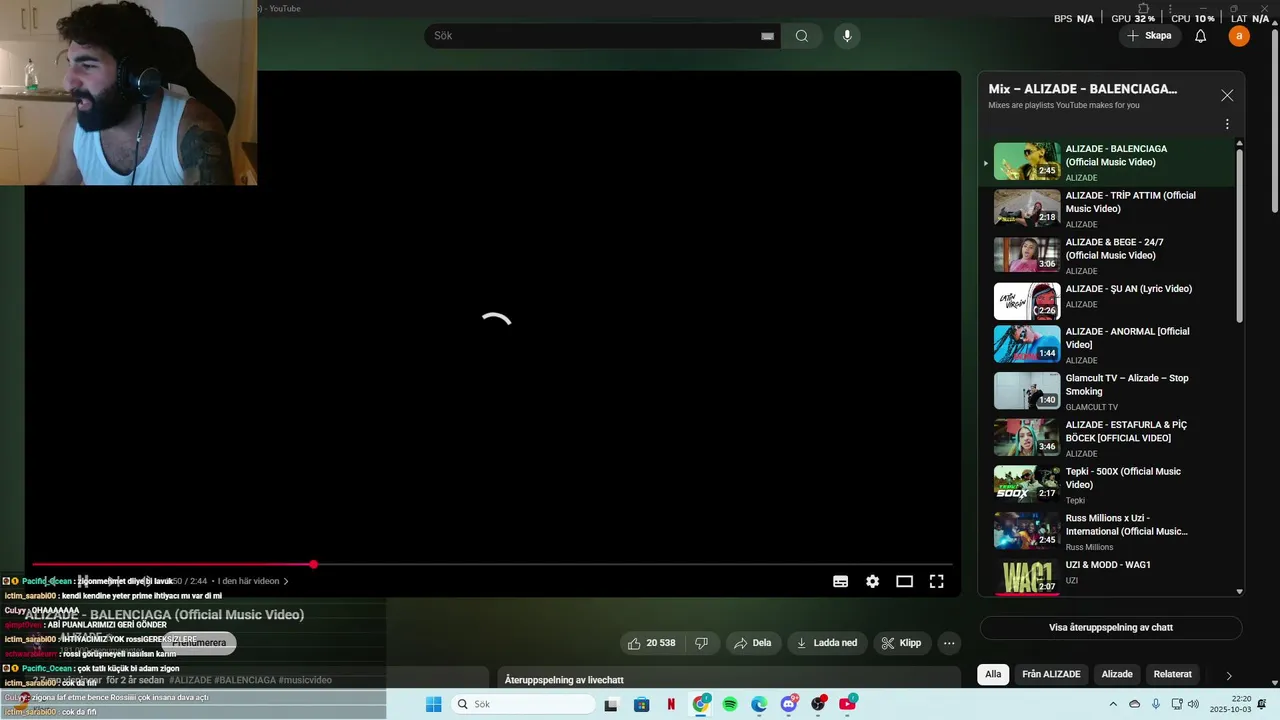The width and height of the screenshot is (1280, 720).
Task: Select the Från ALIZADE filter chip
Action: 1051,674
